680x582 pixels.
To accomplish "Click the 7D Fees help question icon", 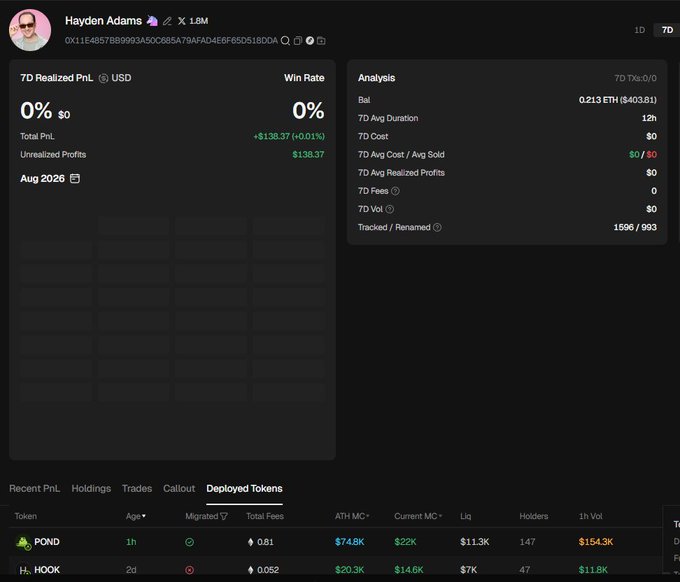I will pyautogui.click(x=395, y=191).
